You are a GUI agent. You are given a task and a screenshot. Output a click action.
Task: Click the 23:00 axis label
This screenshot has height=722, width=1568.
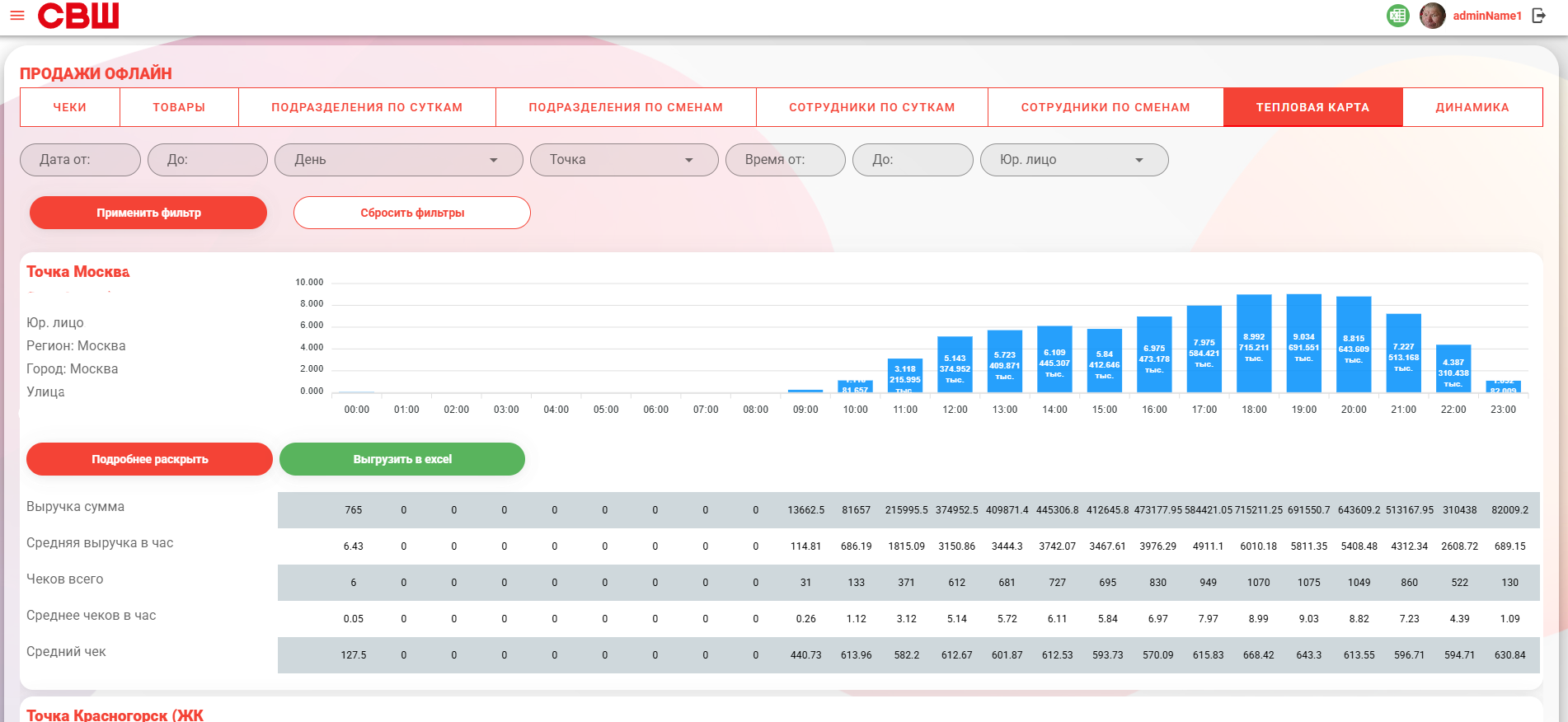[1504, 410]
